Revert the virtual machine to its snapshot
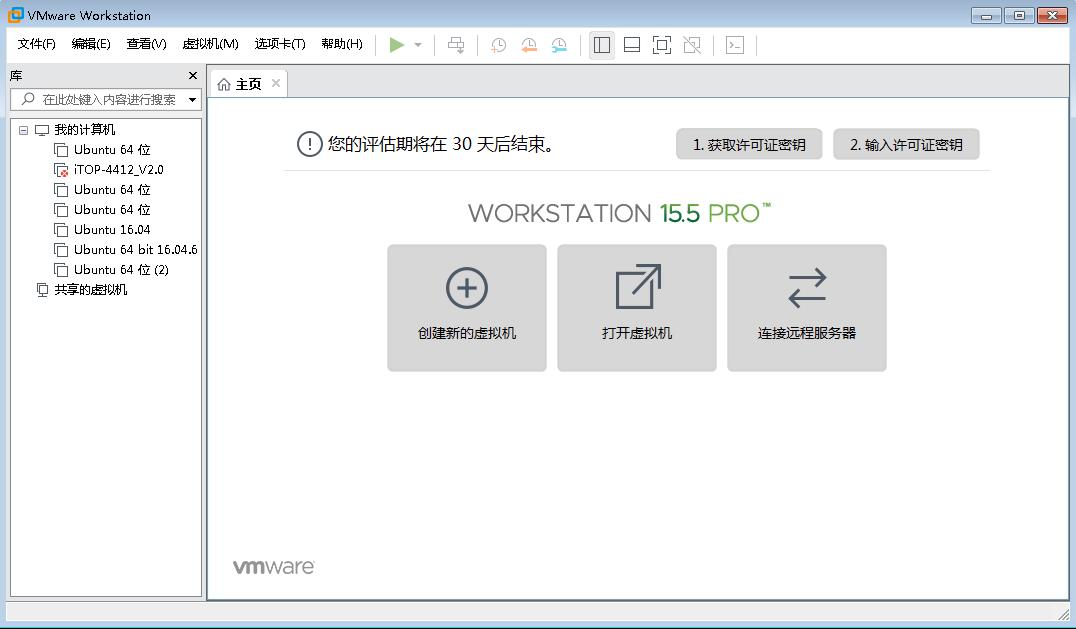The width and height of the screenshot is (1076, 629). coord(527,44)
